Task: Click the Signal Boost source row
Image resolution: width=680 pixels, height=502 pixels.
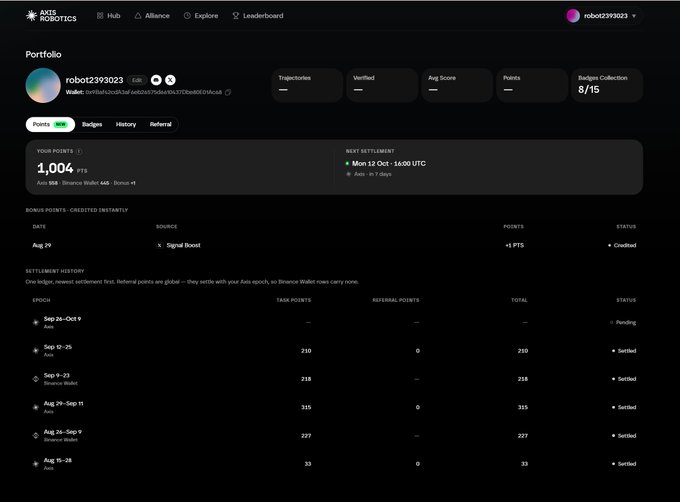Action: pos(334,245)
